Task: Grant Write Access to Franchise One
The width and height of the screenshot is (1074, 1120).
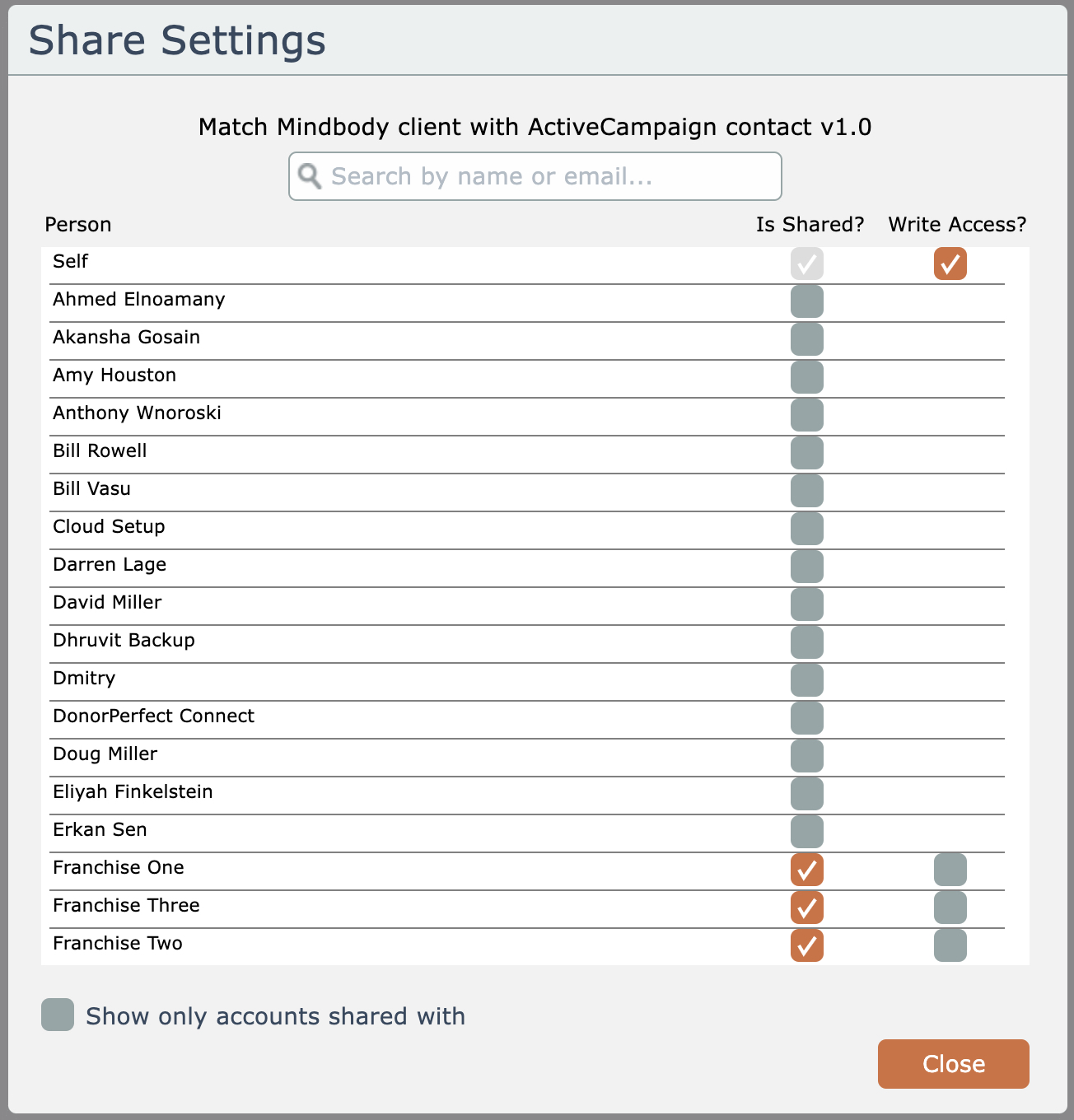Action: 950,870
